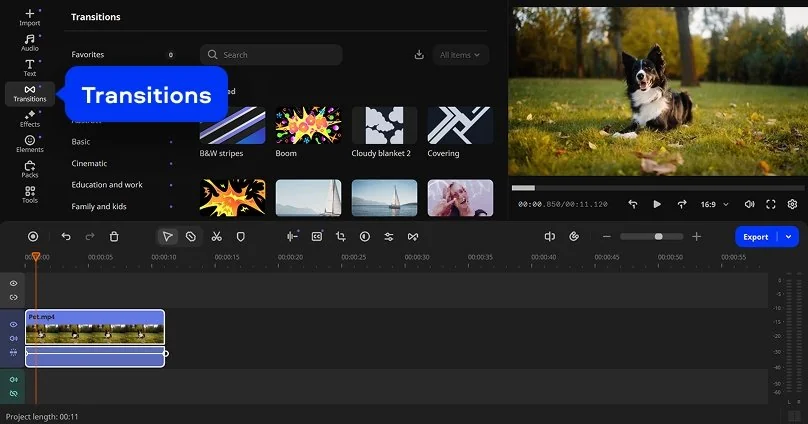The height and width of the screenshot is (424, 808).
Task: Delete clip with the trash icon
Action: [114, 237]
